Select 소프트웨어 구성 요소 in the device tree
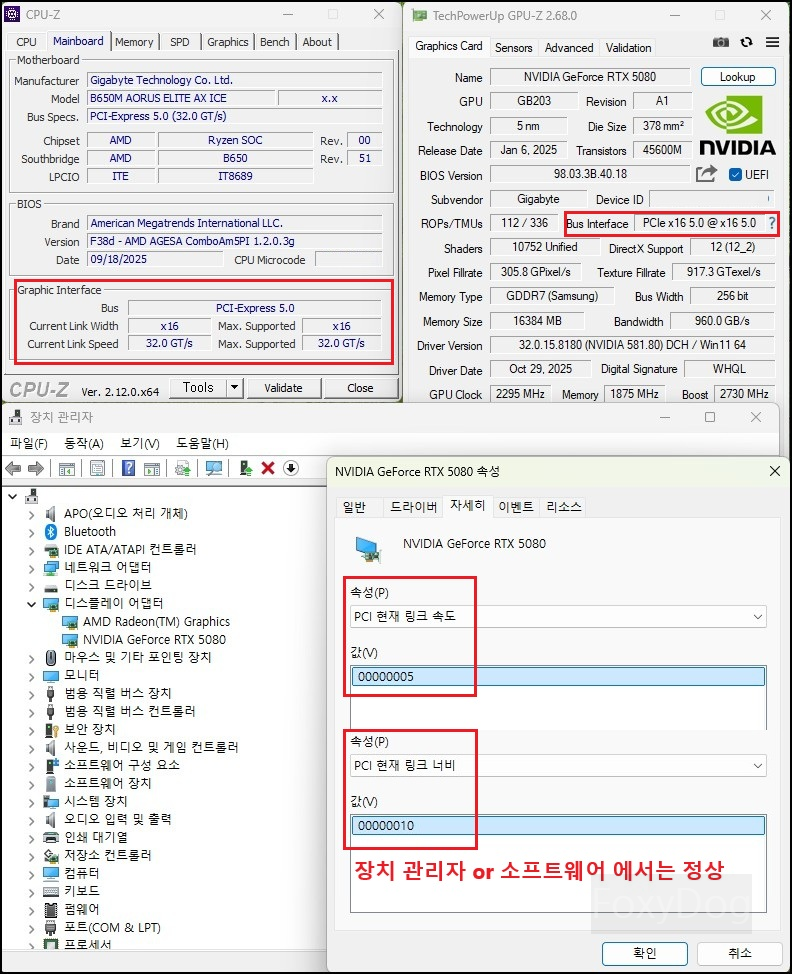Screen dimensions: 792x974 click(122, 765)
